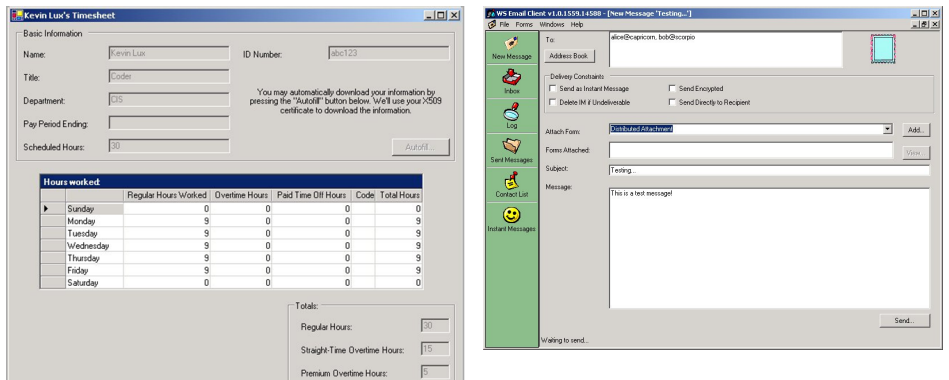Open the Forms menu
The image size is (949, 380).
point(524,25)
